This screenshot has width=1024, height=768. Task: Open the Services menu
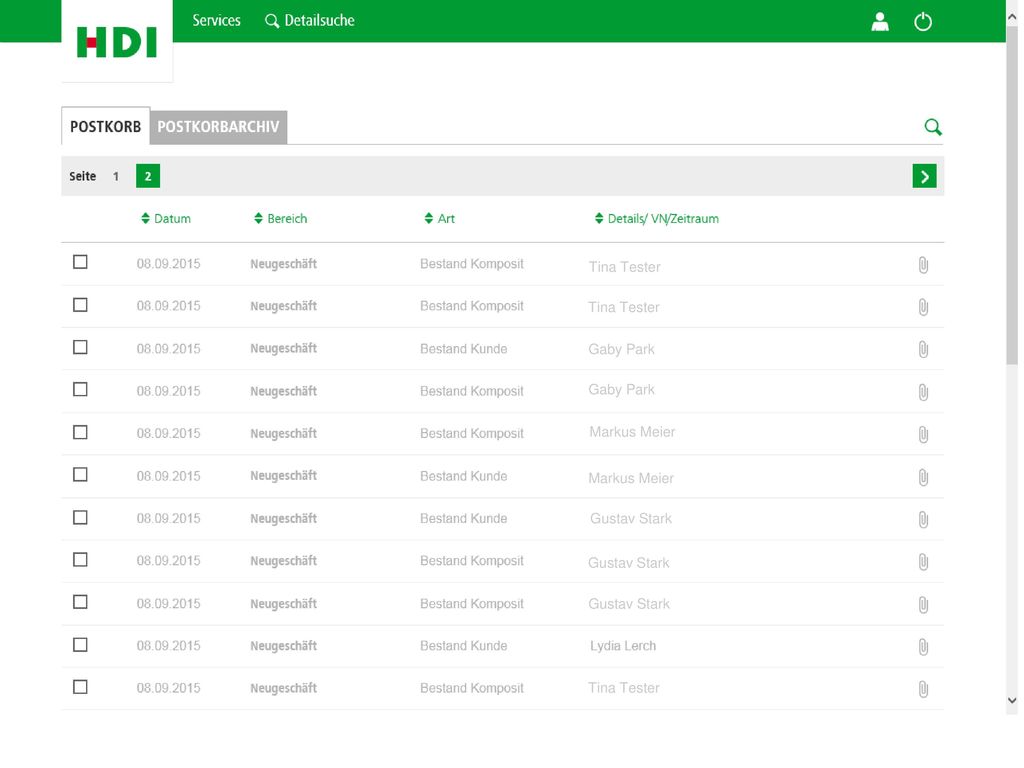click(x=216, y=21)
